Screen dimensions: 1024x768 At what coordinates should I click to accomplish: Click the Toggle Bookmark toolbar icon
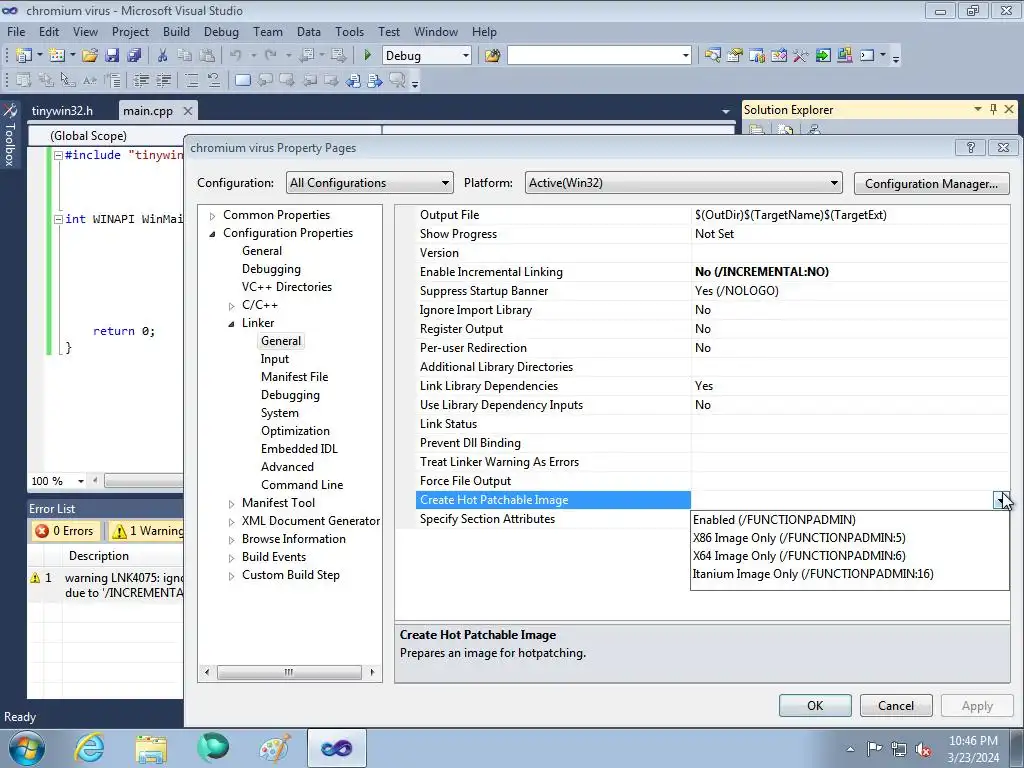242,80
